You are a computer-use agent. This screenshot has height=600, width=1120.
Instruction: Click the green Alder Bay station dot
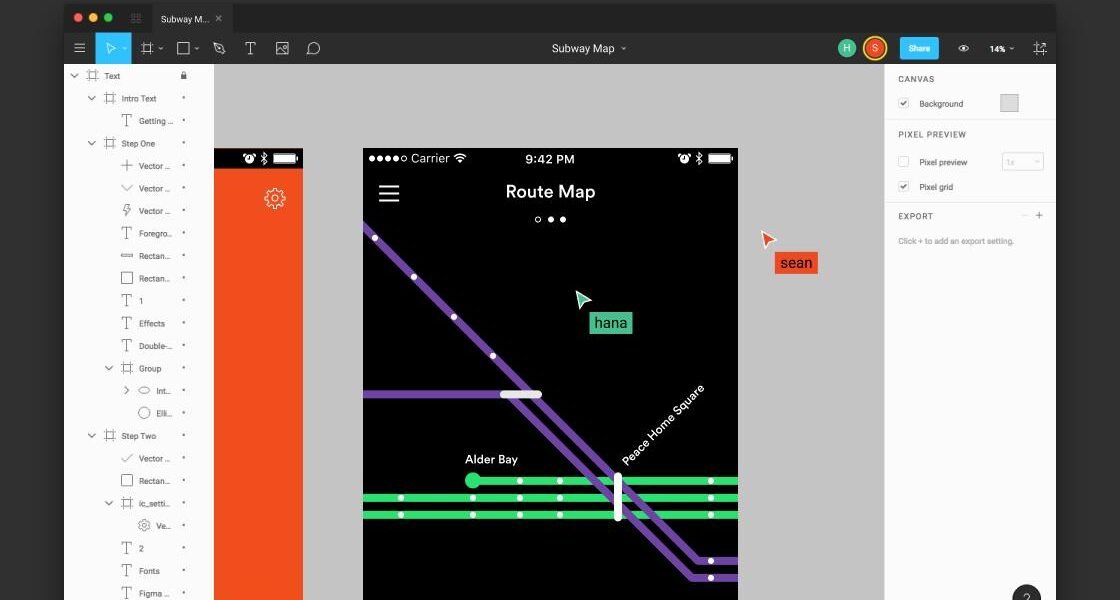473,481
